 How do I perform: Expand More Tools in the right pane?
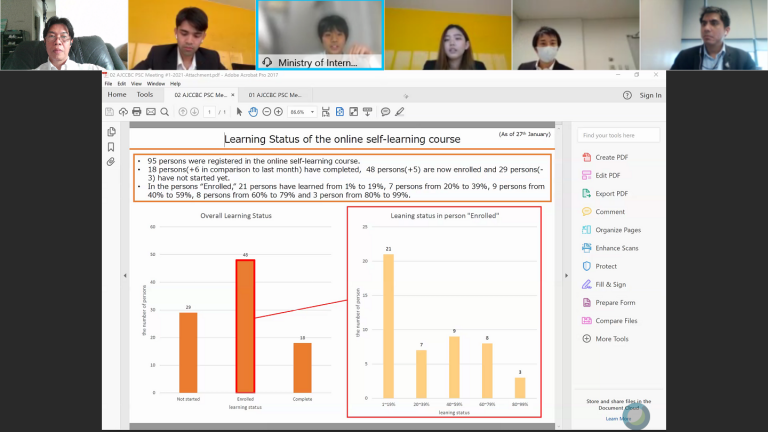[x=611, y=338]
